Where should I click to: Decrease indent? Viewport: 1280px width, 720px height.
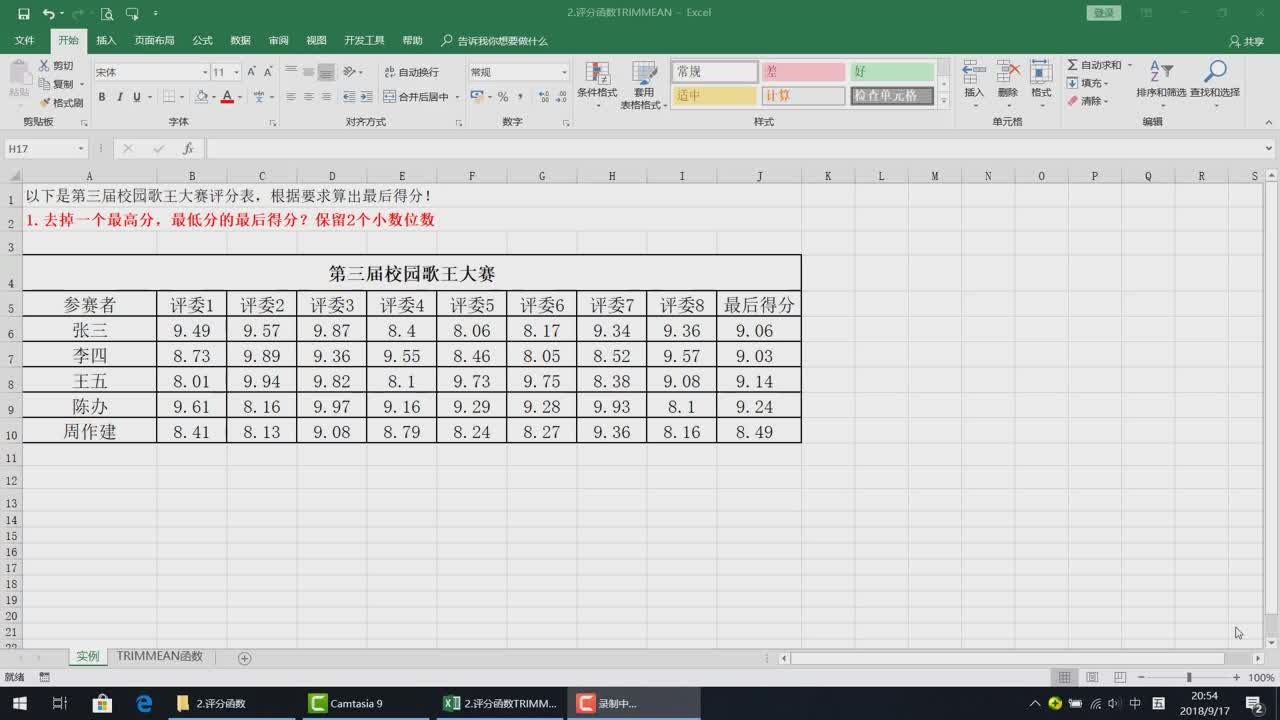[347, 97]
